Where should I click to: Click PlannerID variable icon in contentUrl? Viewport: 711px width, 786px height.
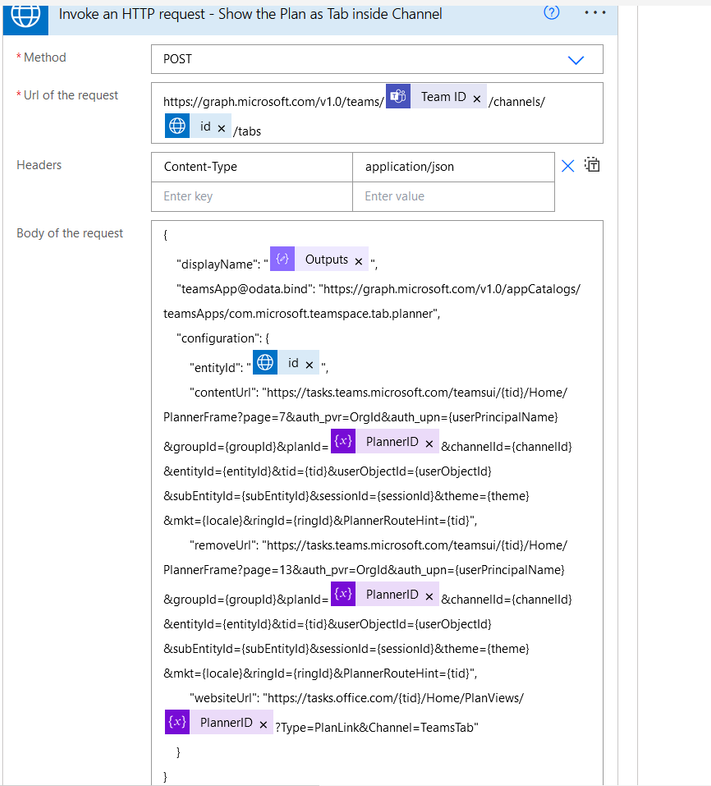343,441
